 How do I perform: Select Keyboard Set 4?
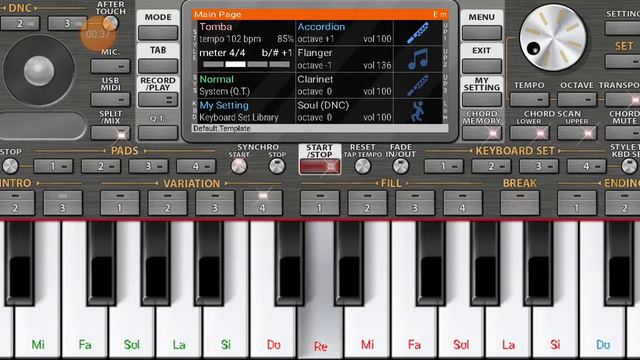pyautogui.click(x=587, y=166)
